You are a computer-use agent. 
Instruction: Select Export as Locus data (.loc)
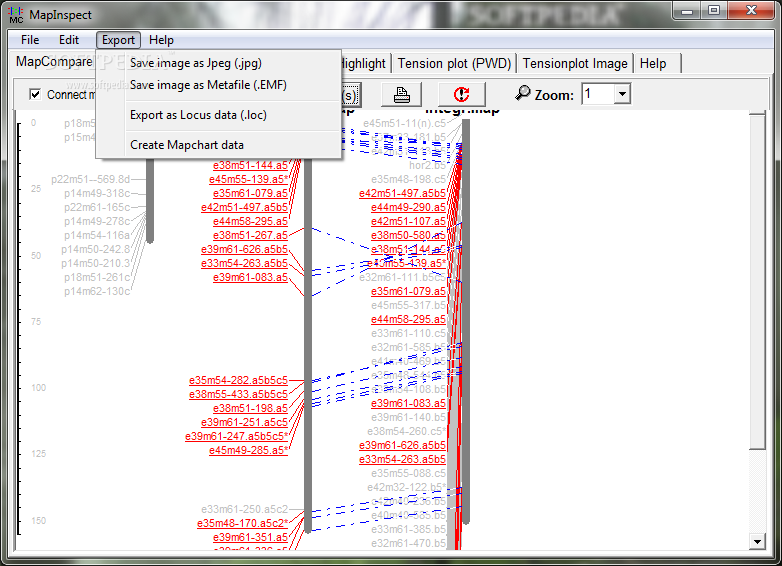click(198, 115)
